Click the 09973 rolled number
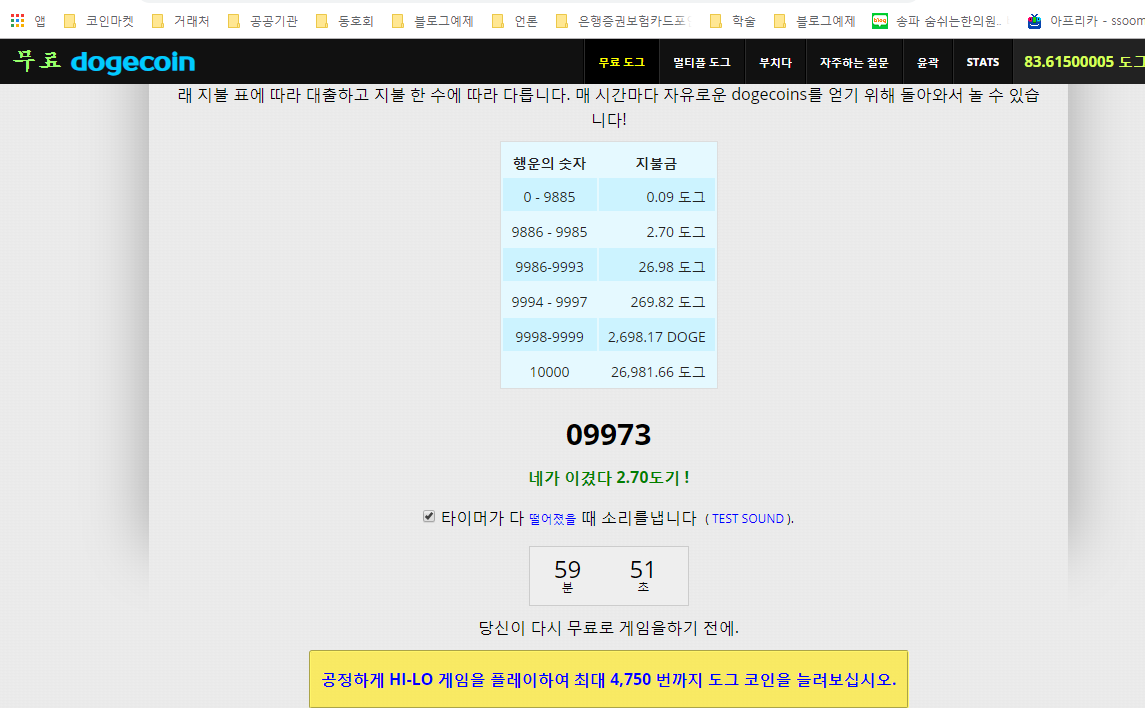 (x=608, y=434)
